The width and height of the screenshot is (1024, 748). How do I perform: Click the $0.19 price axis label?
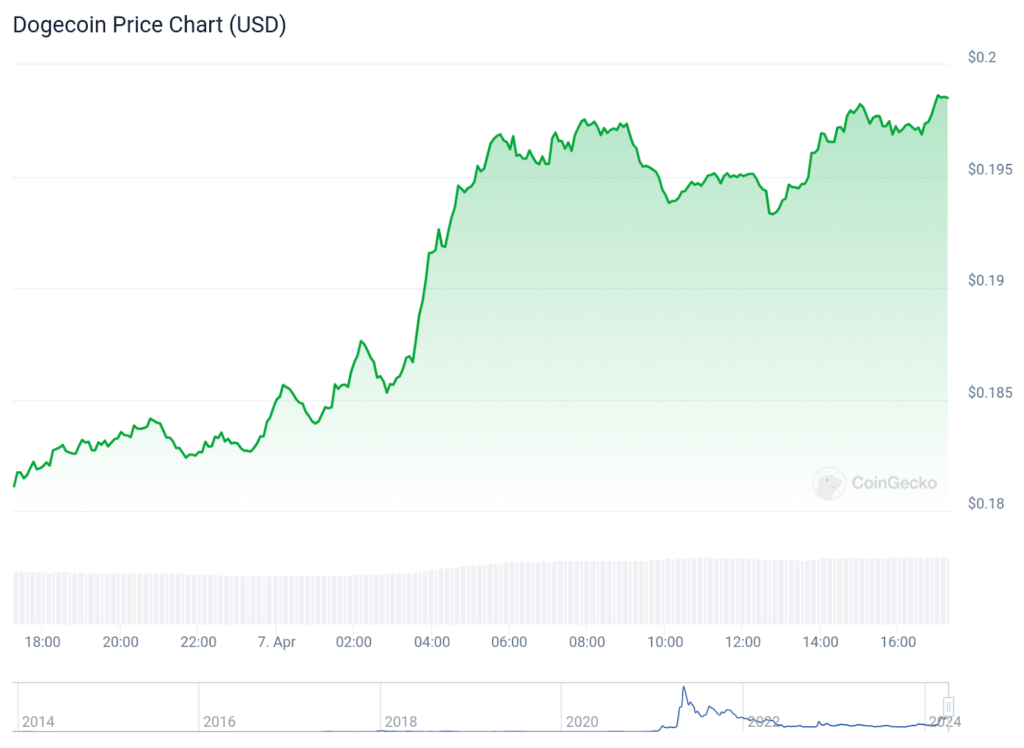[x=986, y=280]
